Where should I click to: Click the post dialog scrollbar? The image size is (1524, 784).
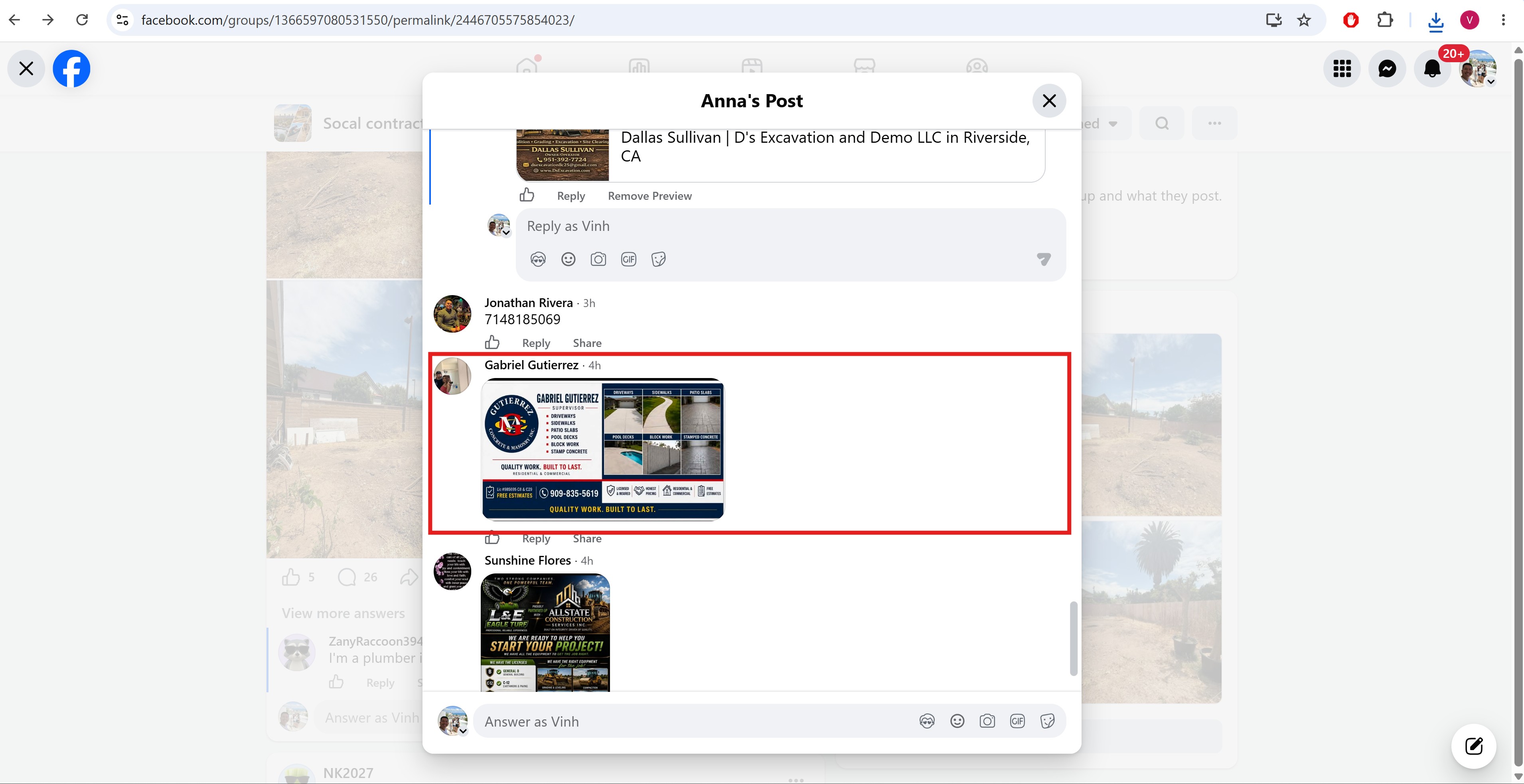(x=1074, y=638)
